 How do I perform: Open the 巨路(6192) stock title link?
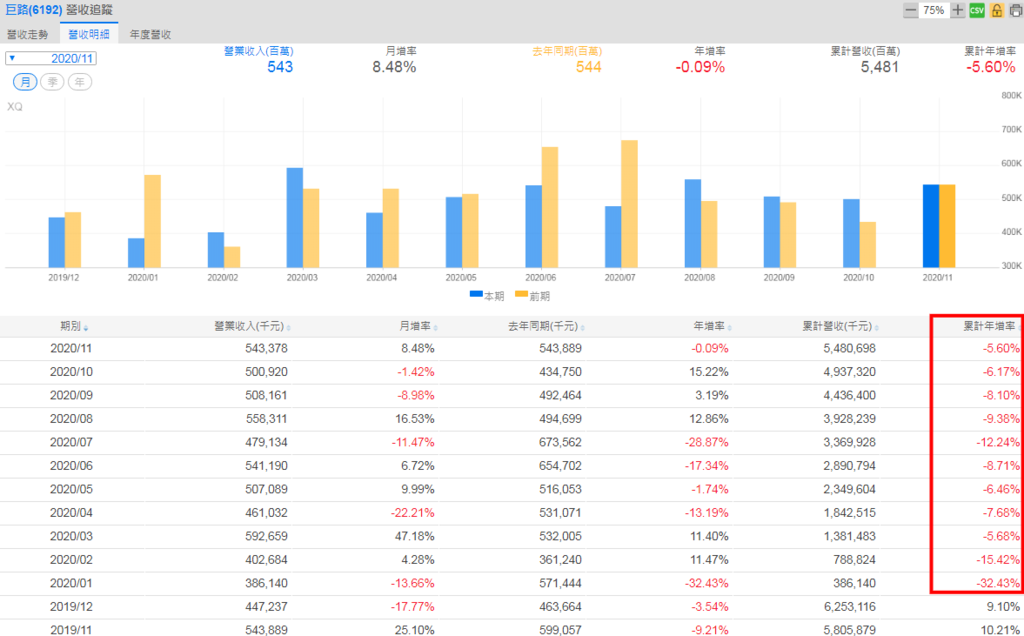34,10
